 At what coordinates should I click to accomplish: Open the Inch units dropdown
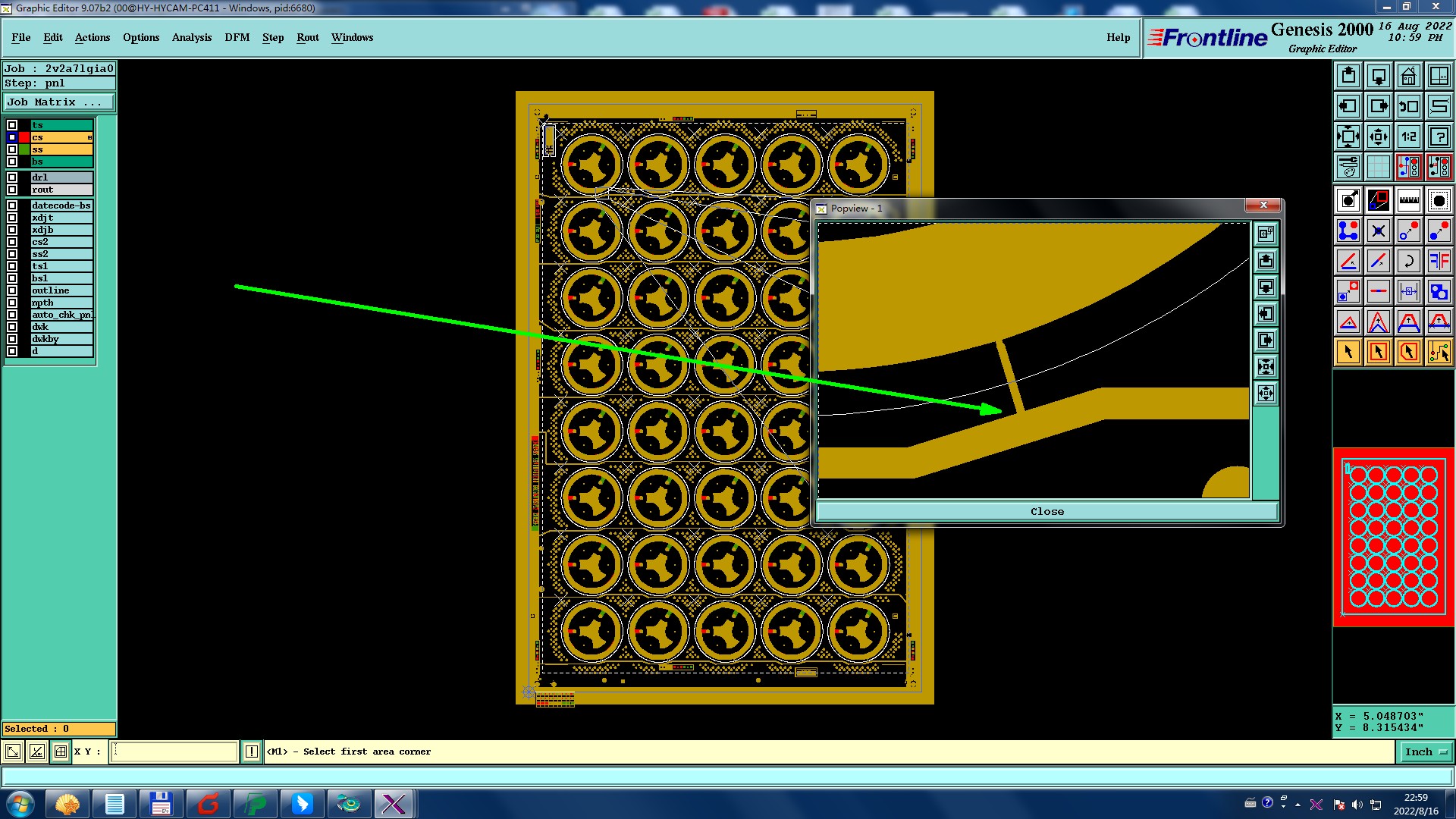[x=1426, y=752]
